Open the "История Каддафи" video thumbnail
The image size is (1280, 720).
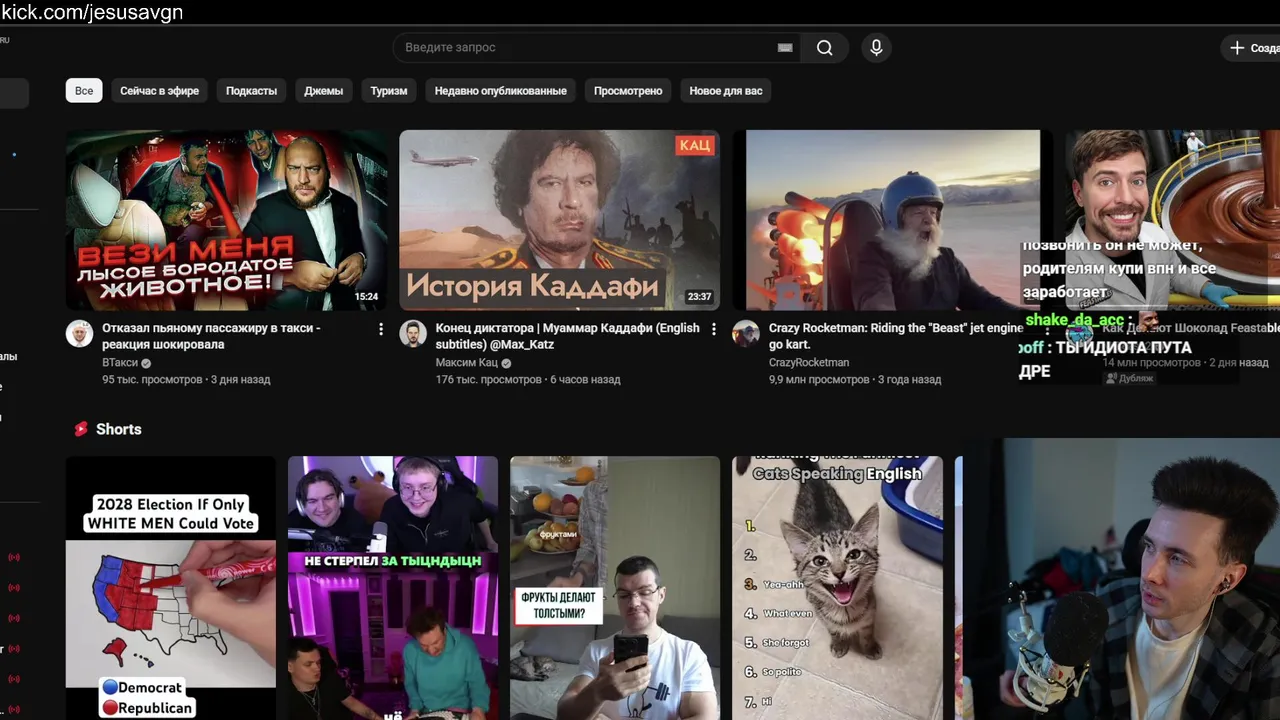(x=559, y=220)
